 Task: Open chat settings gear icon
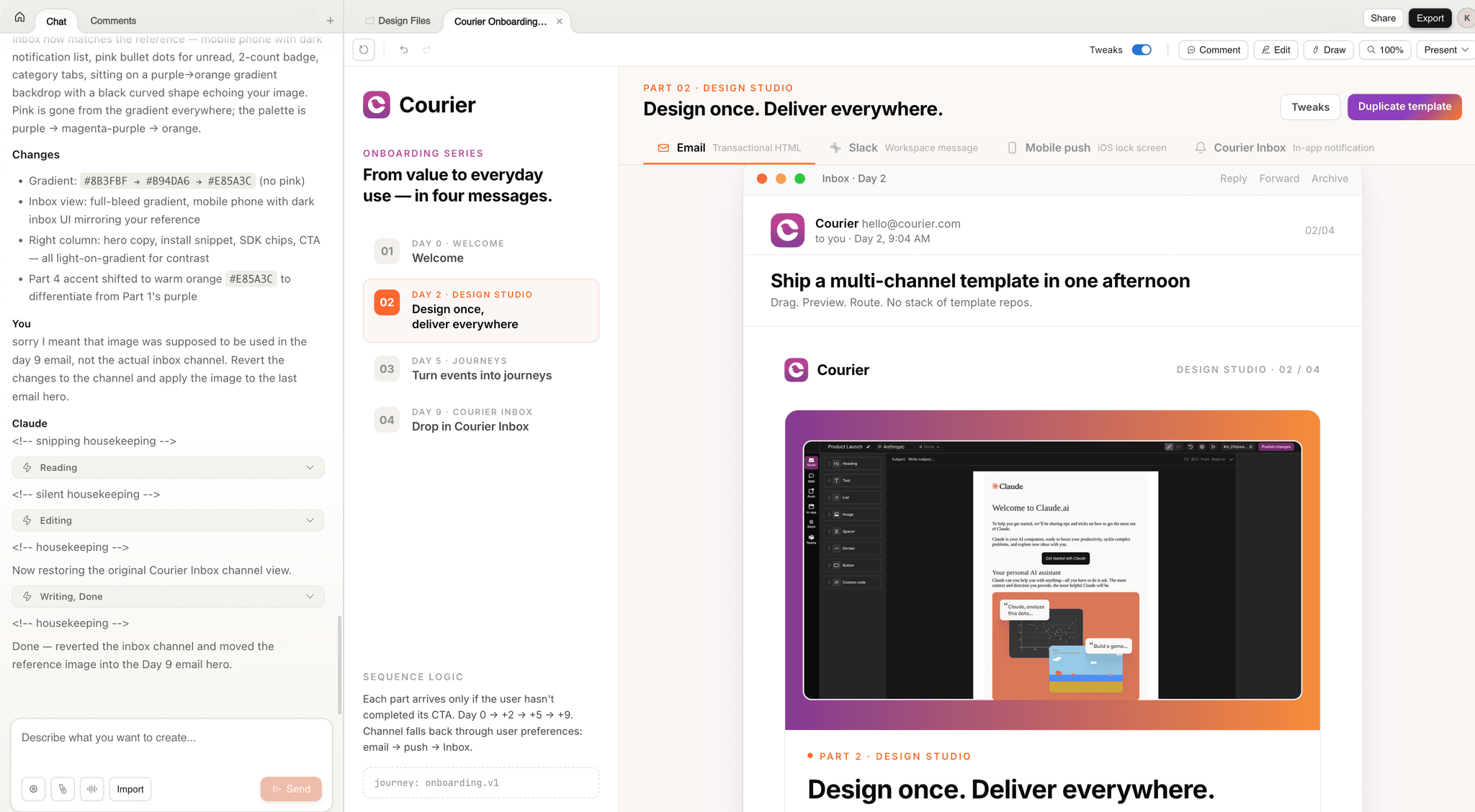(x=33, y=789)
